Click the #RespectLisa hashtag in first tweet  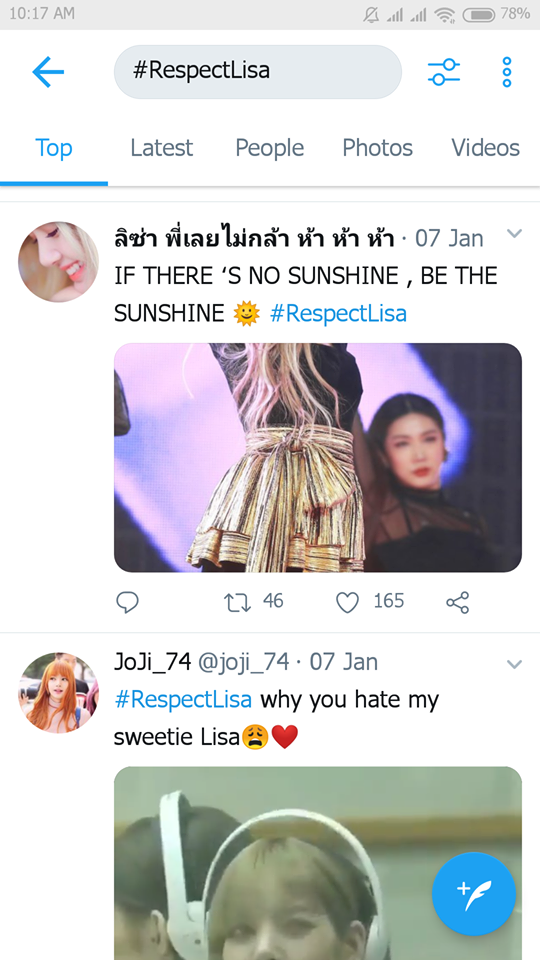point(338,313)
